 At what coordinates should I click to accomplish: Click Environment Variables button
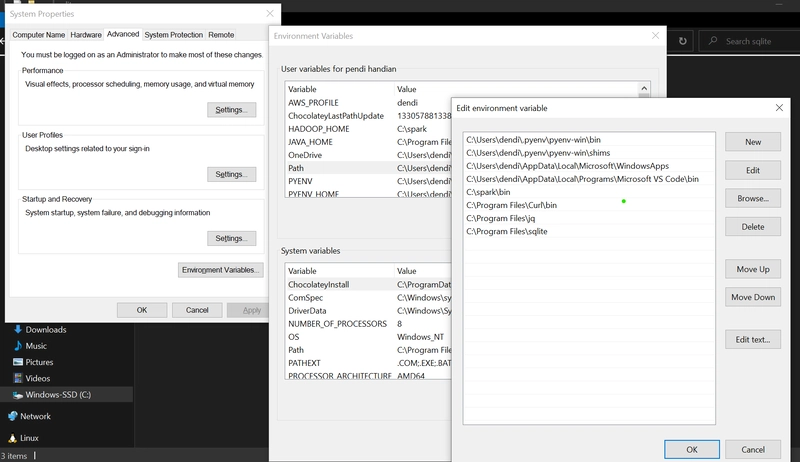coord(220,270)
